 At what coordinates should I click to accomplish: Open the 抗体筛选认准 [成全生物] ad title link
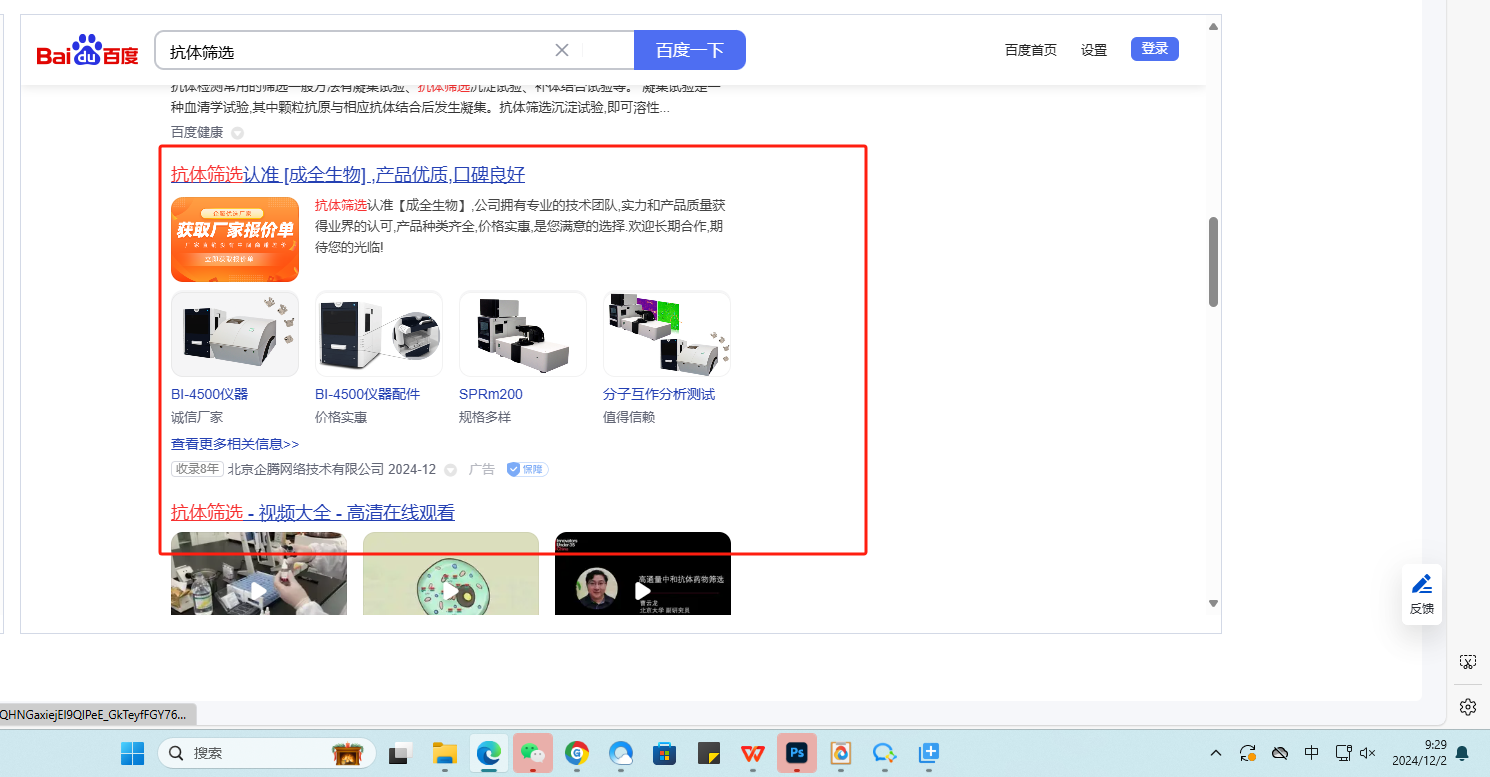[x=348, y=175]
